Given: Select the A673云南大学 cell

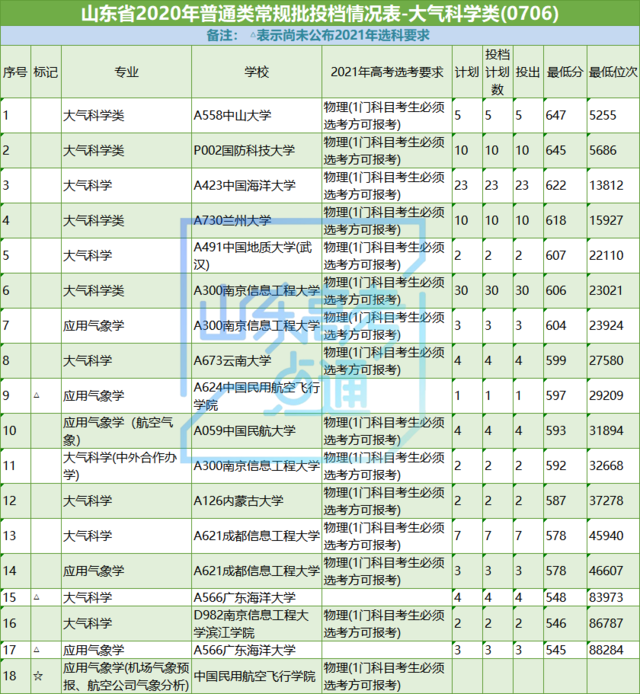Looking at the screenshot, I should pos(256,361).
